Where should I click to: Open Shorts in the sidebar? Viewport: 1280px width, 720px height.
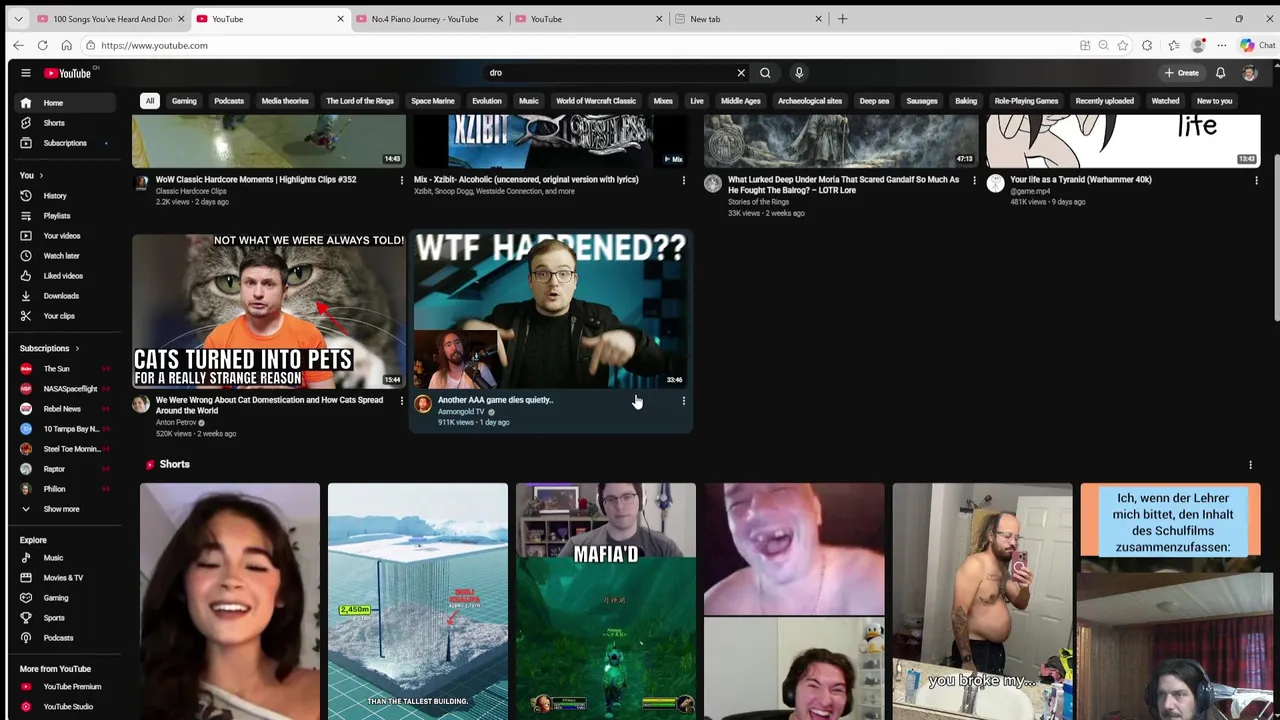[64, 123]
